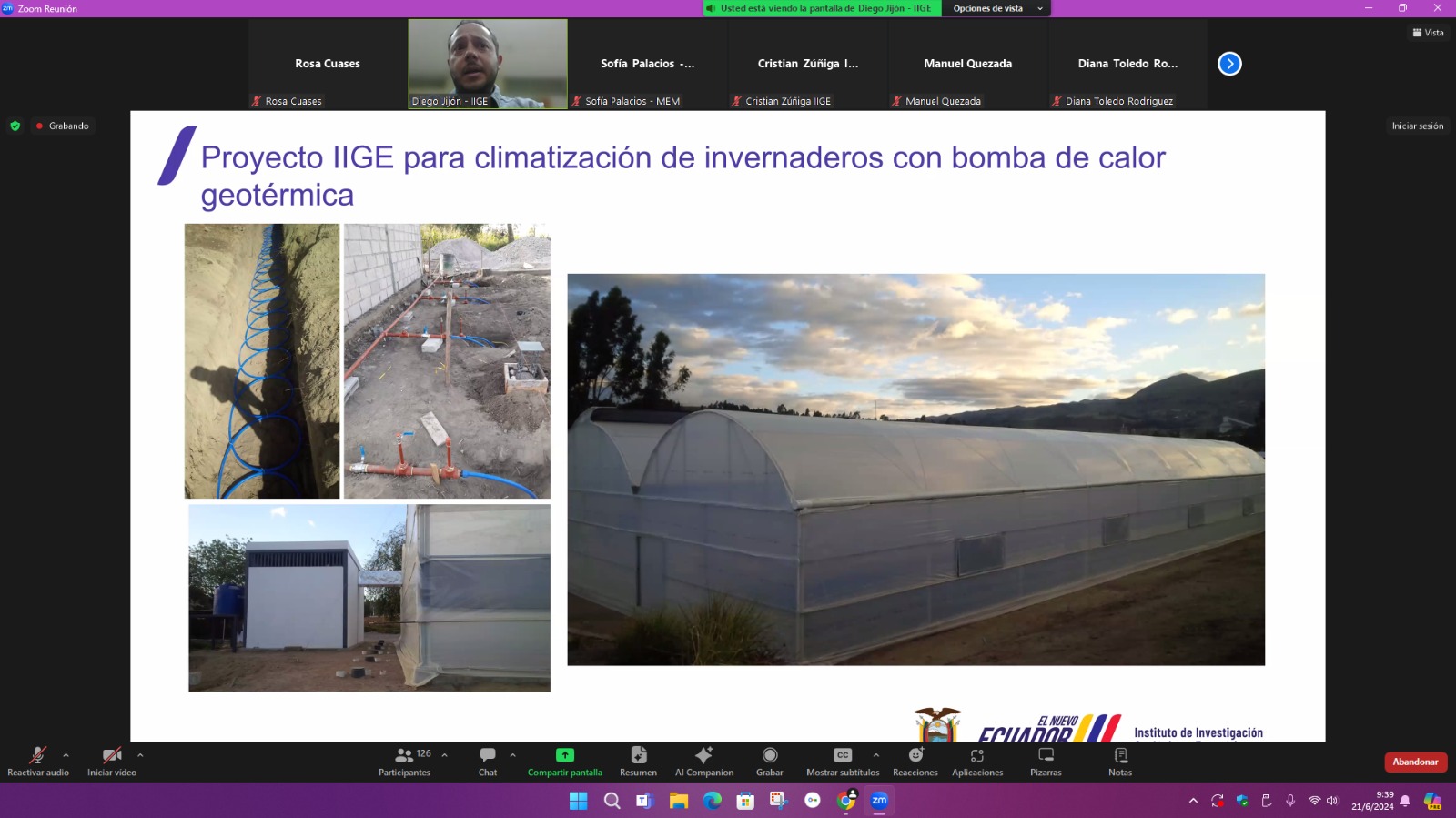This screenshot has width=1456, height=818.
Task: Open the Reacciones menu
Action: [915, 761]
